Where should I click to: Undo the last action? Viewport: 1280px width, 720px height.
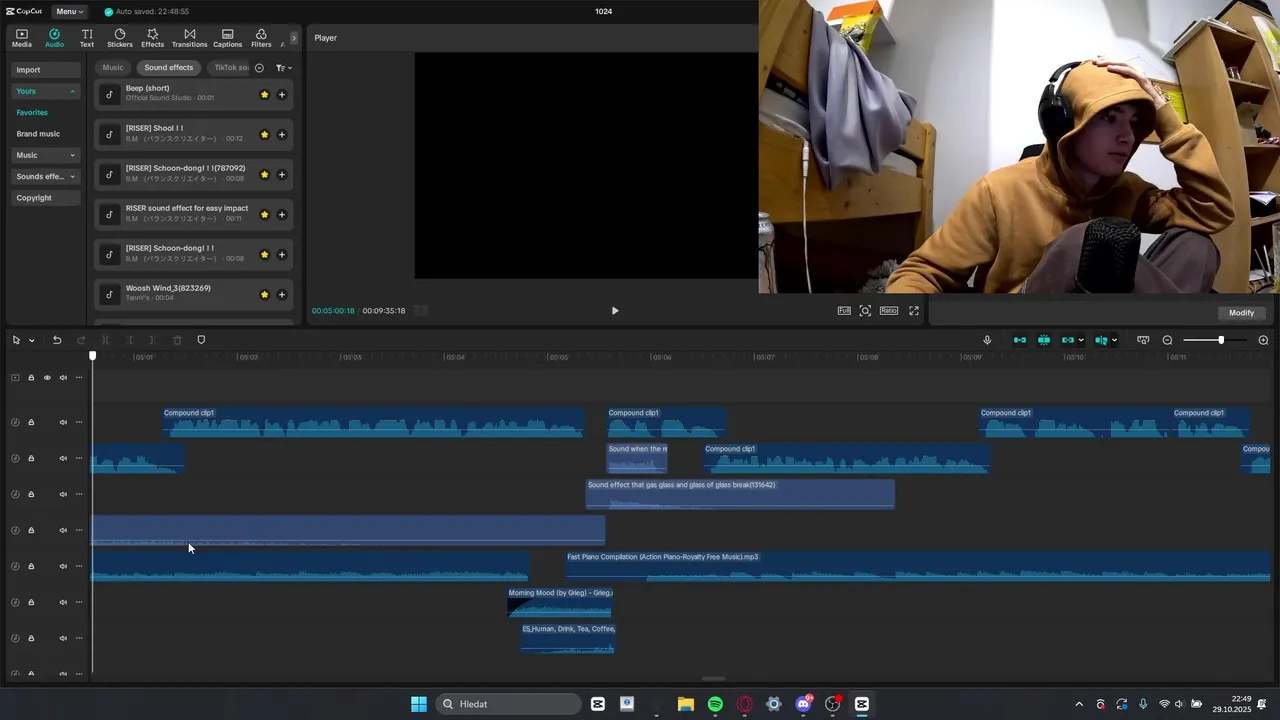pos(57,340)
